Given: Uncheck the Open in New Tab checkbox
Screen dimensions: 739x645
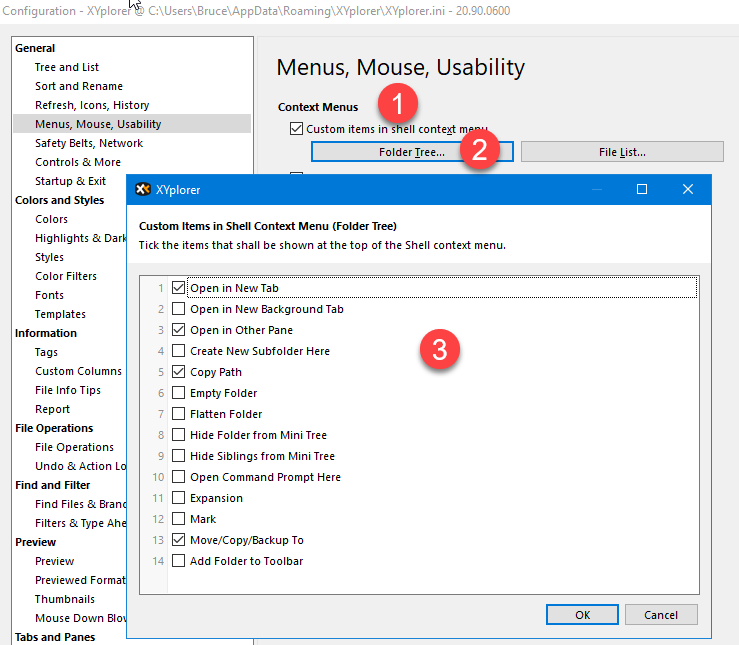Looking at the screenshot, I should [179, 288].
